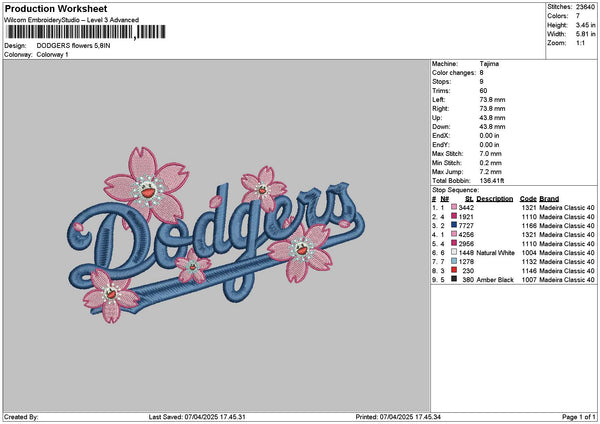Viewport: 600px width, 424px height.
Task: Click the Brand column header
Action: pos(549,199)
